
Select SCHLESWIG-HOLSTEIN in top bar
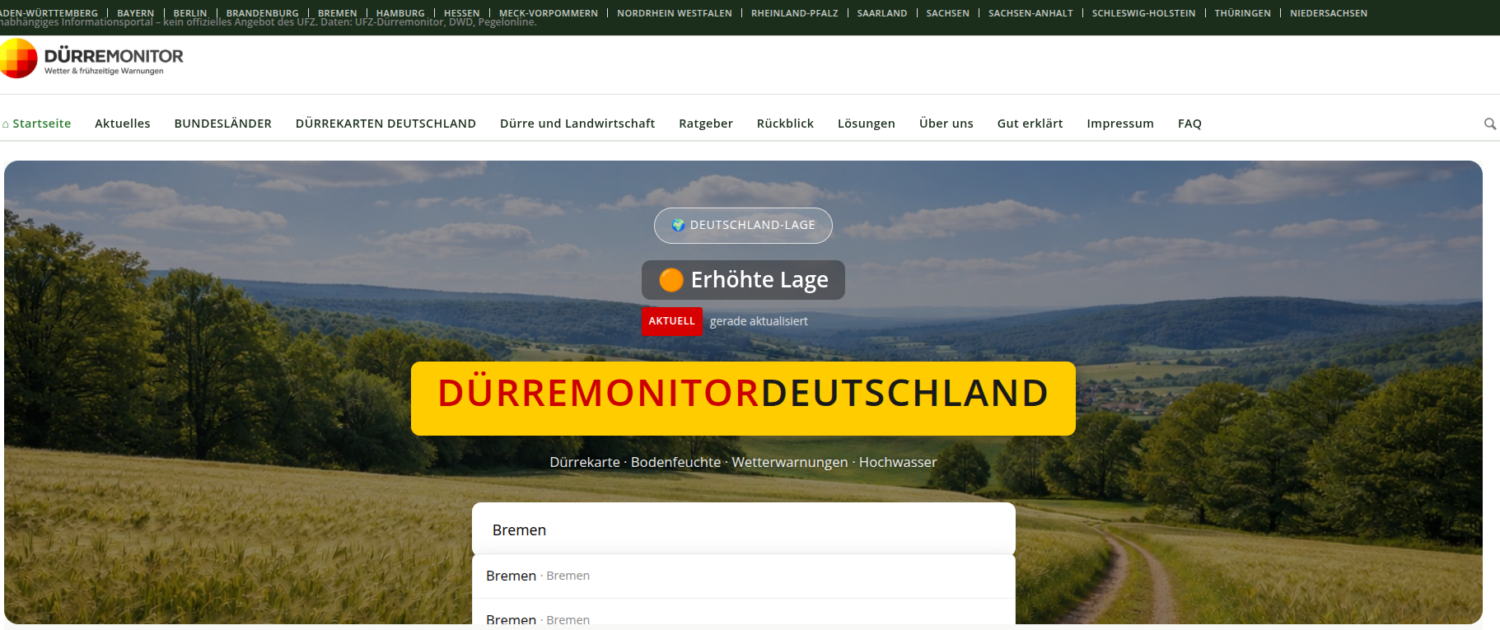pyautogui.click(x=1144, y=13)
